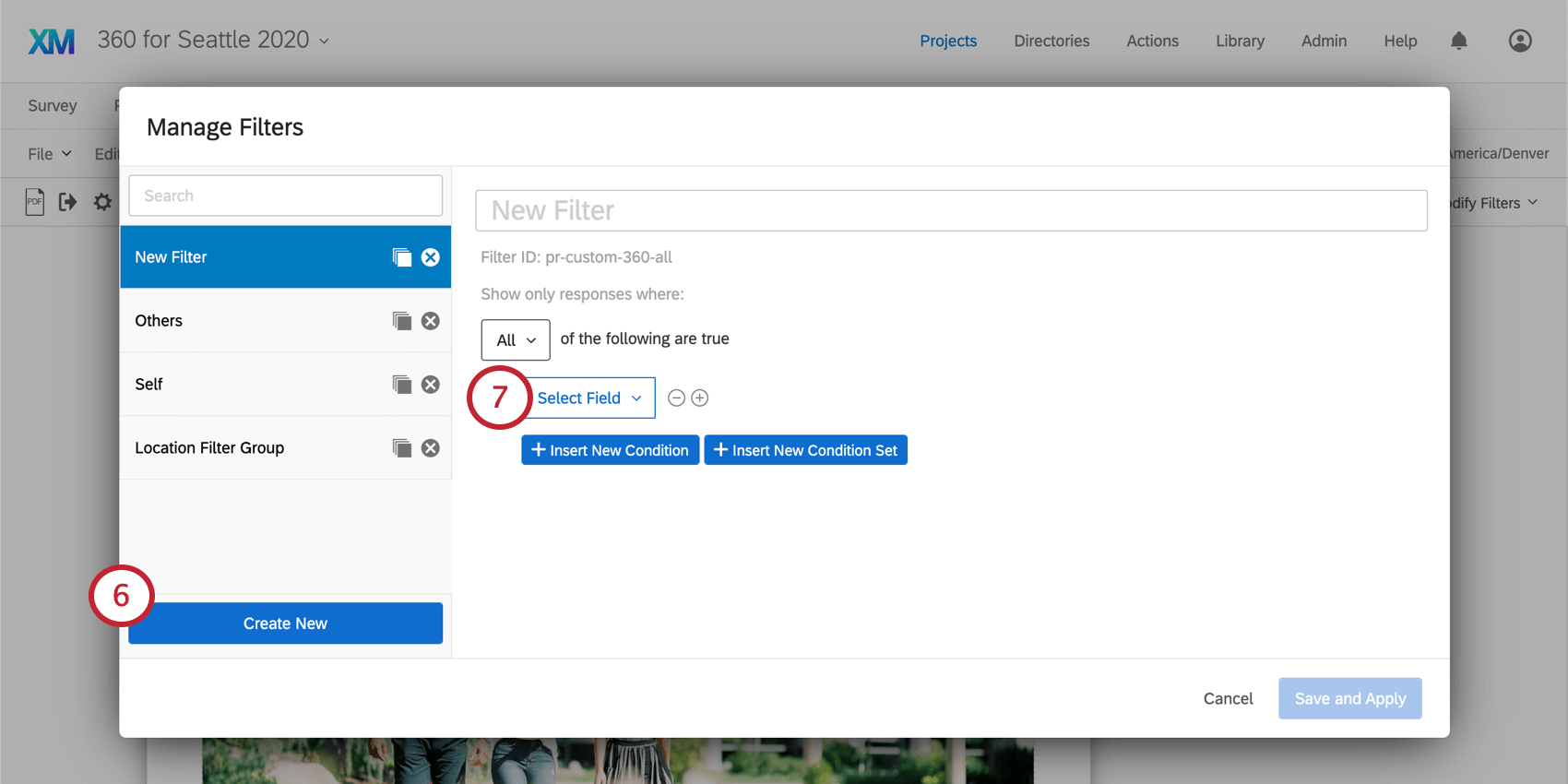Open the Directories menu
The image size is (1568, 784).
(x=1051, y=41)
